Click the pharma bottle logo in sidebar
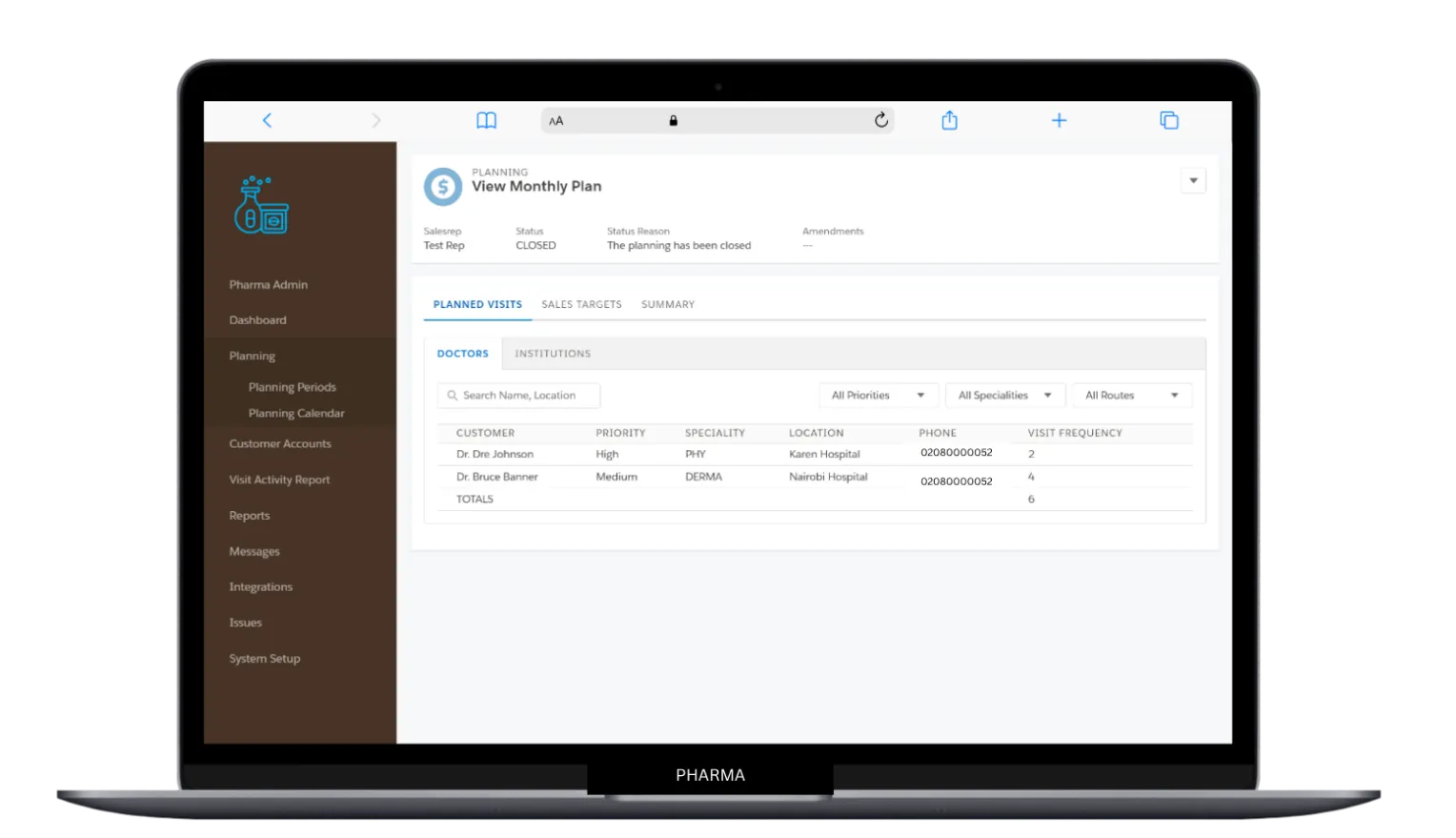The image size is (1456, 838). 260,206
